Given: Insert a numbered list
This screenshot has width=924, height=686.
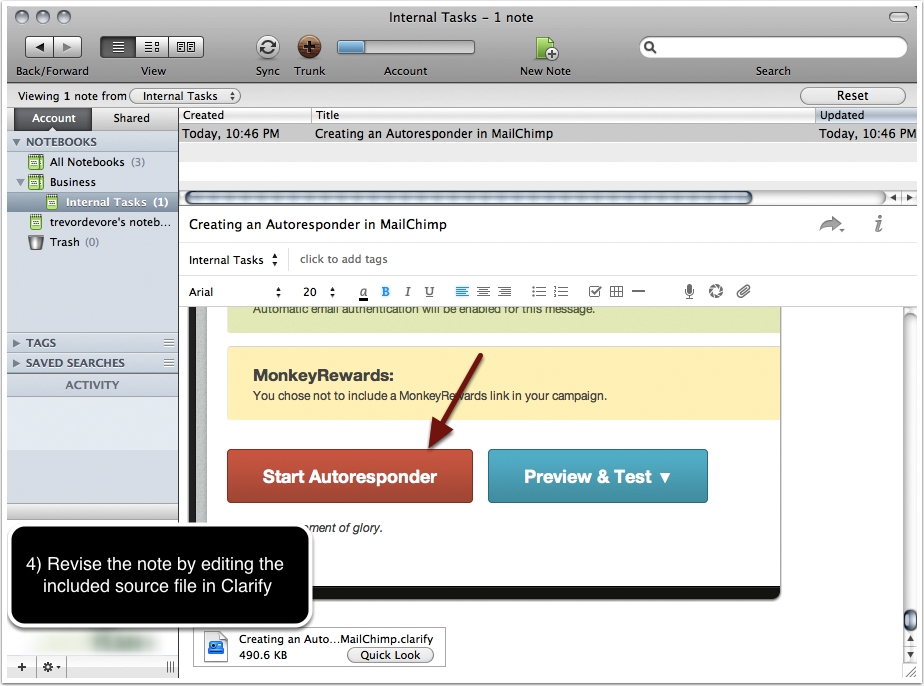Looking at the screenshot, I should (x=561, y=292).
